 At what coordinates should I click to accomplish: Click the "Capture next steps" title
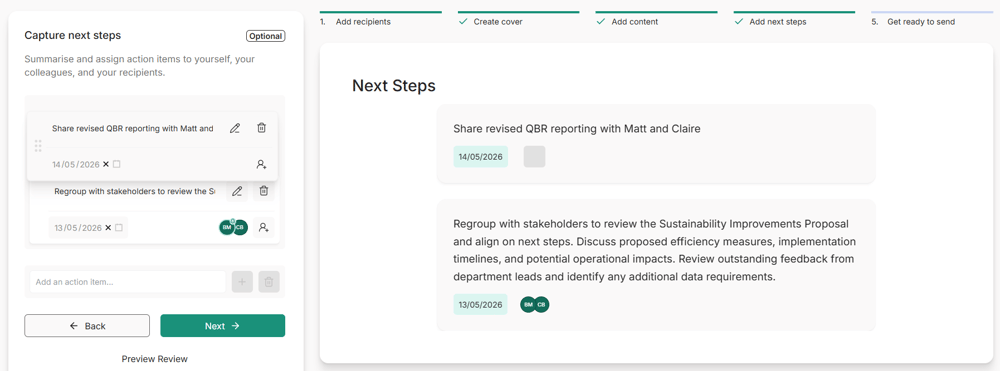click(x=73, y=36)
